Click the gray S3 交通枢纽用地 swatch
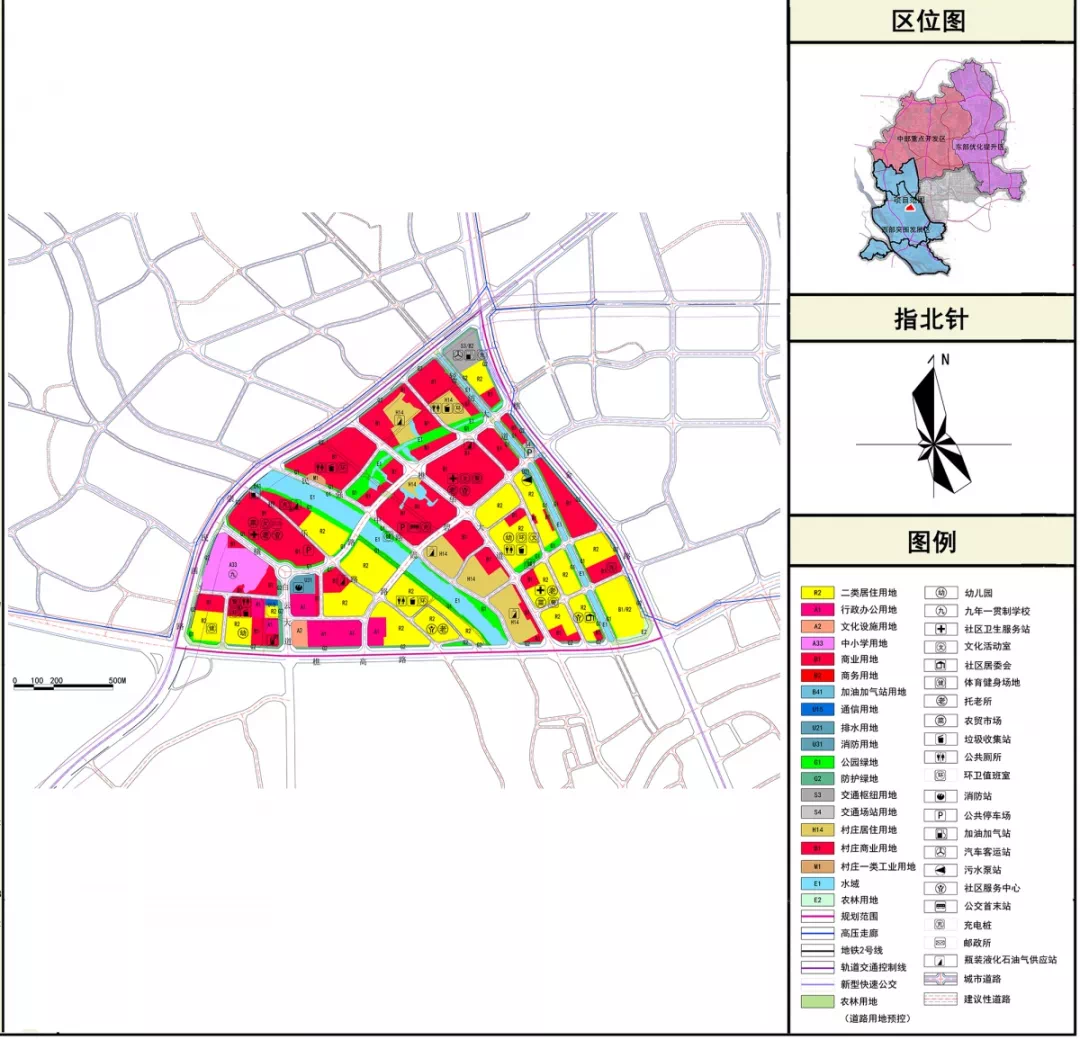This screenshot has width=1080, height=1040. [x=818, y=795]
